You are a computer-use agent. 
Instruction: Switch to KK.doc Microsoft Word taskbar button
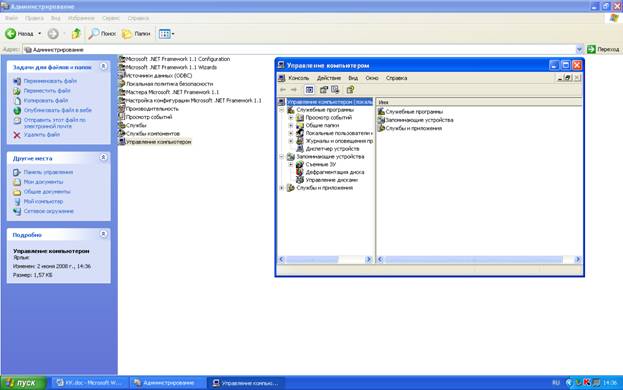pyautogui.click(x=91, y=383)
